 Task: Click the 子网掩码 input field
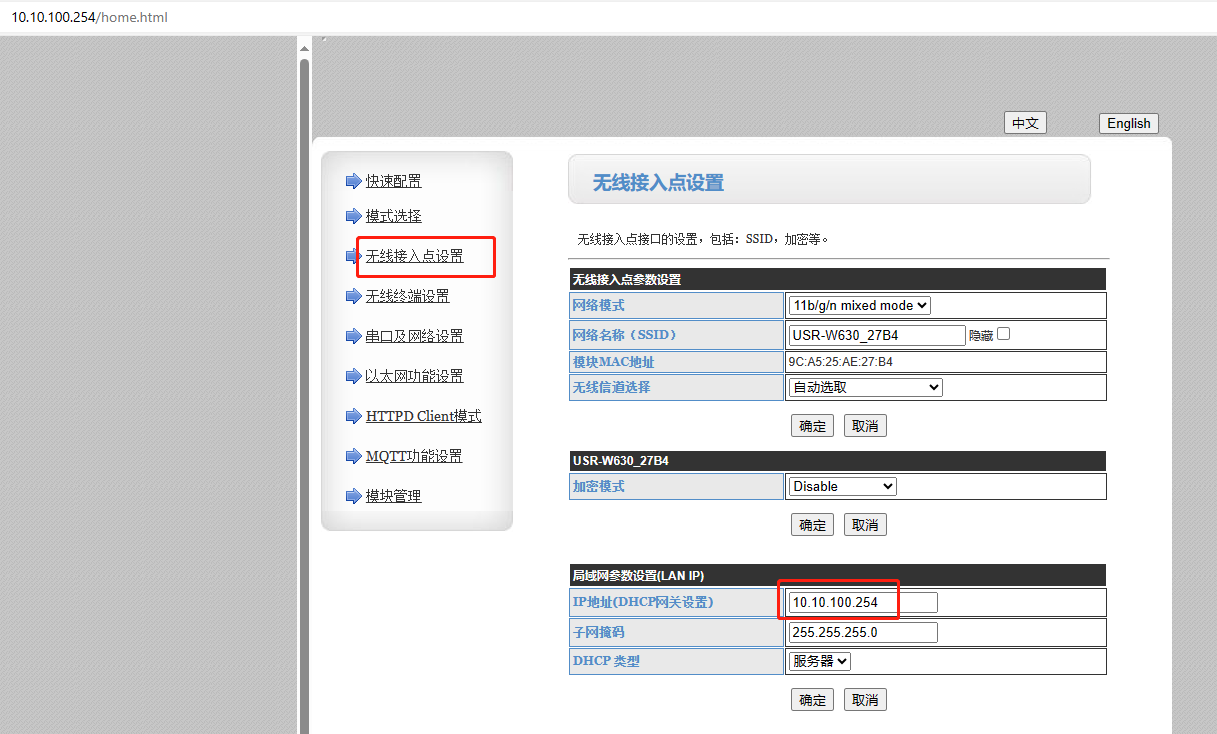(862, 632)
